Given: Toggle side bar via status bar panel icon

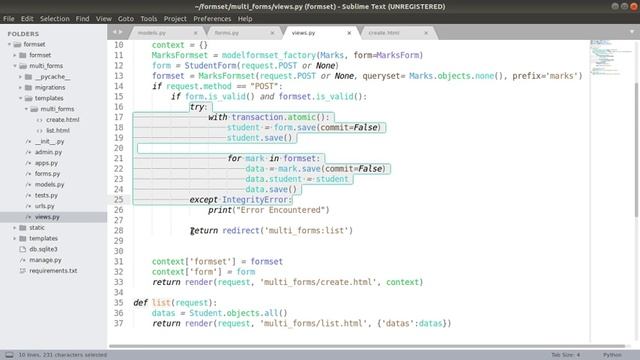Looking at the screenshot, I should click(x=9, y=355).
